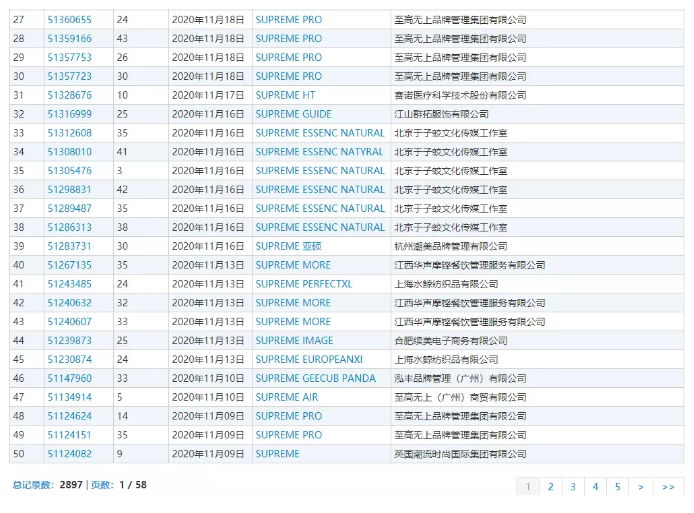The height and width of the screenshot is (513, 694).
Task: Open application number 51240607
Action: click(69, 322)
